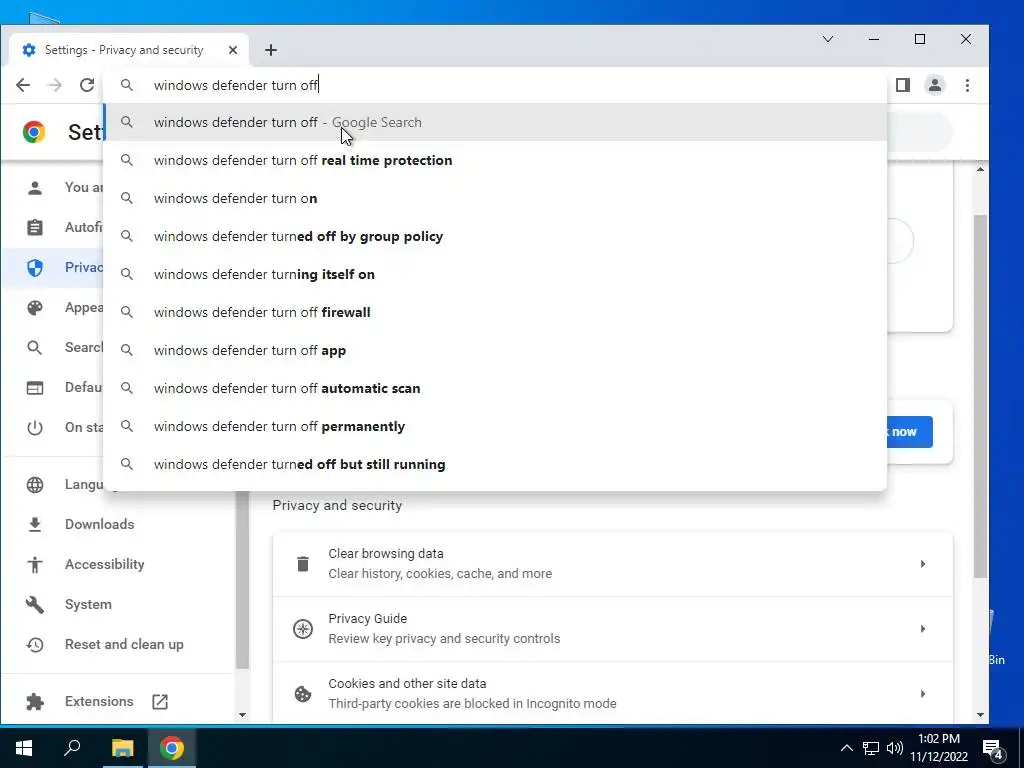
Task: Reload the page with the refresh icon
Action: coord(87,85)
